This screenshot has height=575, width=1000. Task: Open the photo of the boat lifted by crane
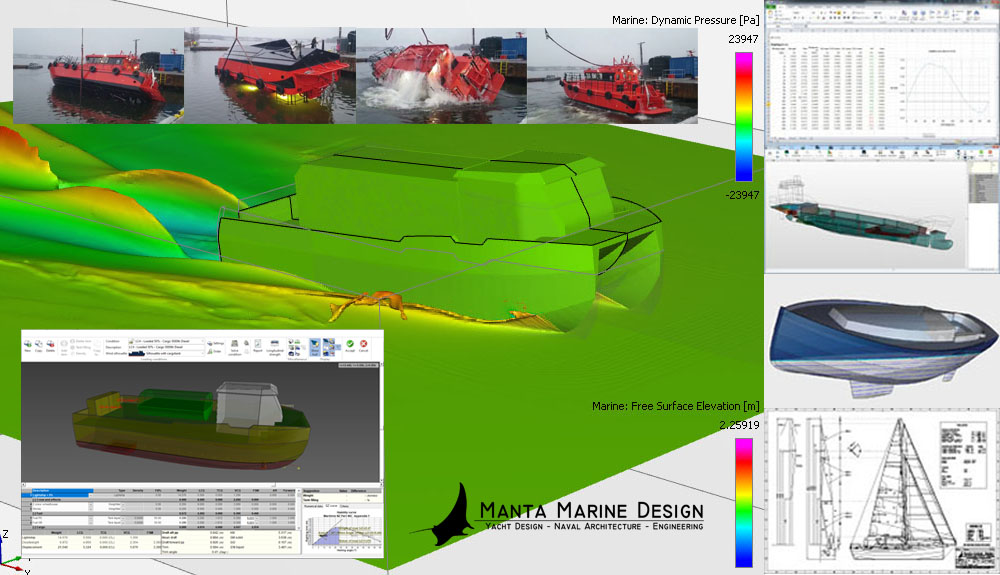pyautogui.click(x=270, y=76)
